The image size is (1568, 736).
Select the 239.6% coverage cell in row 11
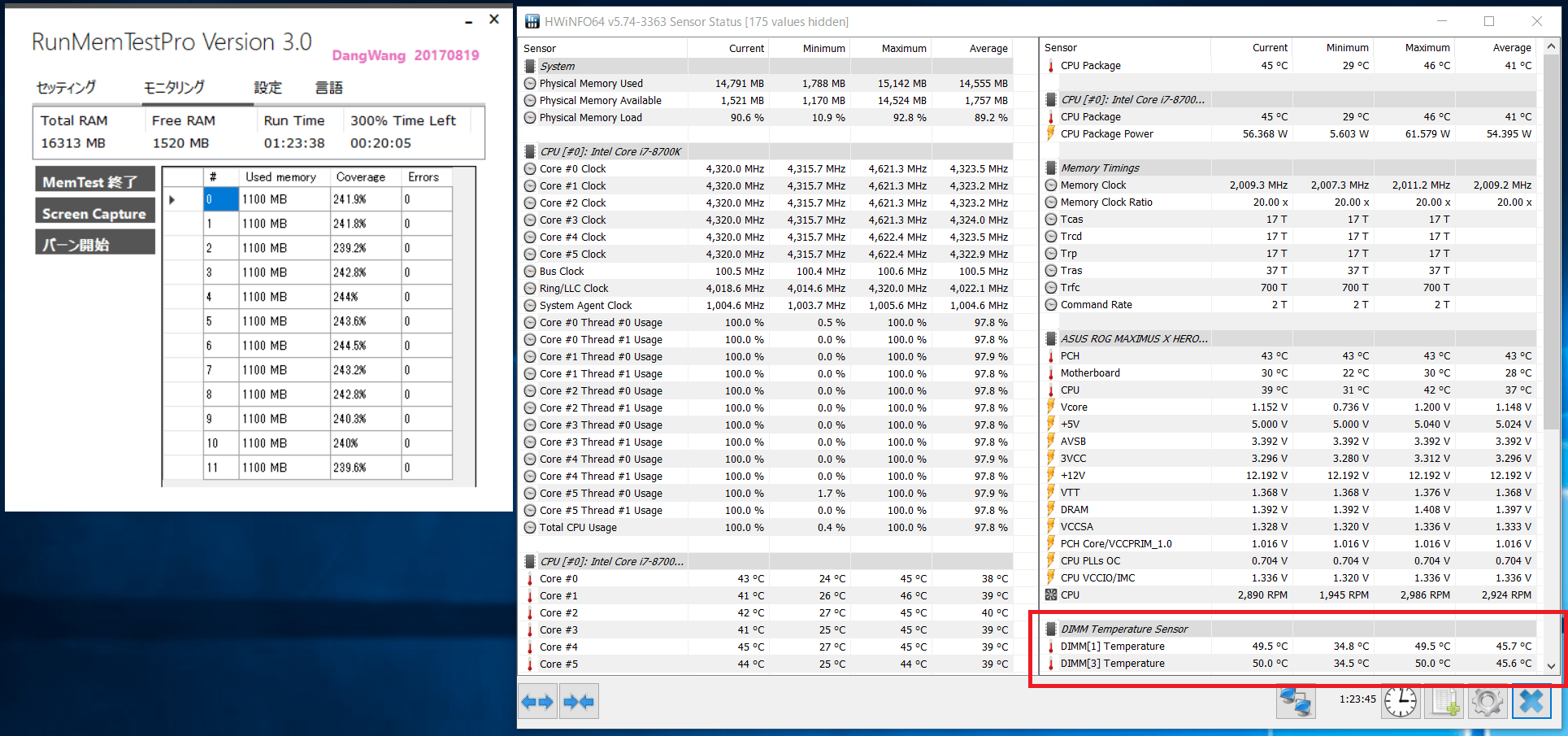[x=366, y=468]
